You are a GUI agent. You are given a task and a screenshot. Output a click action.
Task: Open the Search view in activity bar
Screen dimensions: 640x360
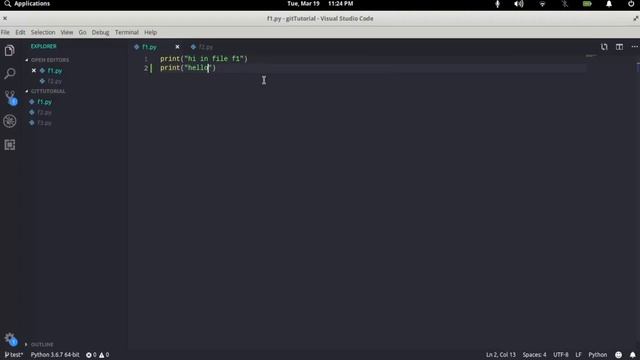coord(9,73)
